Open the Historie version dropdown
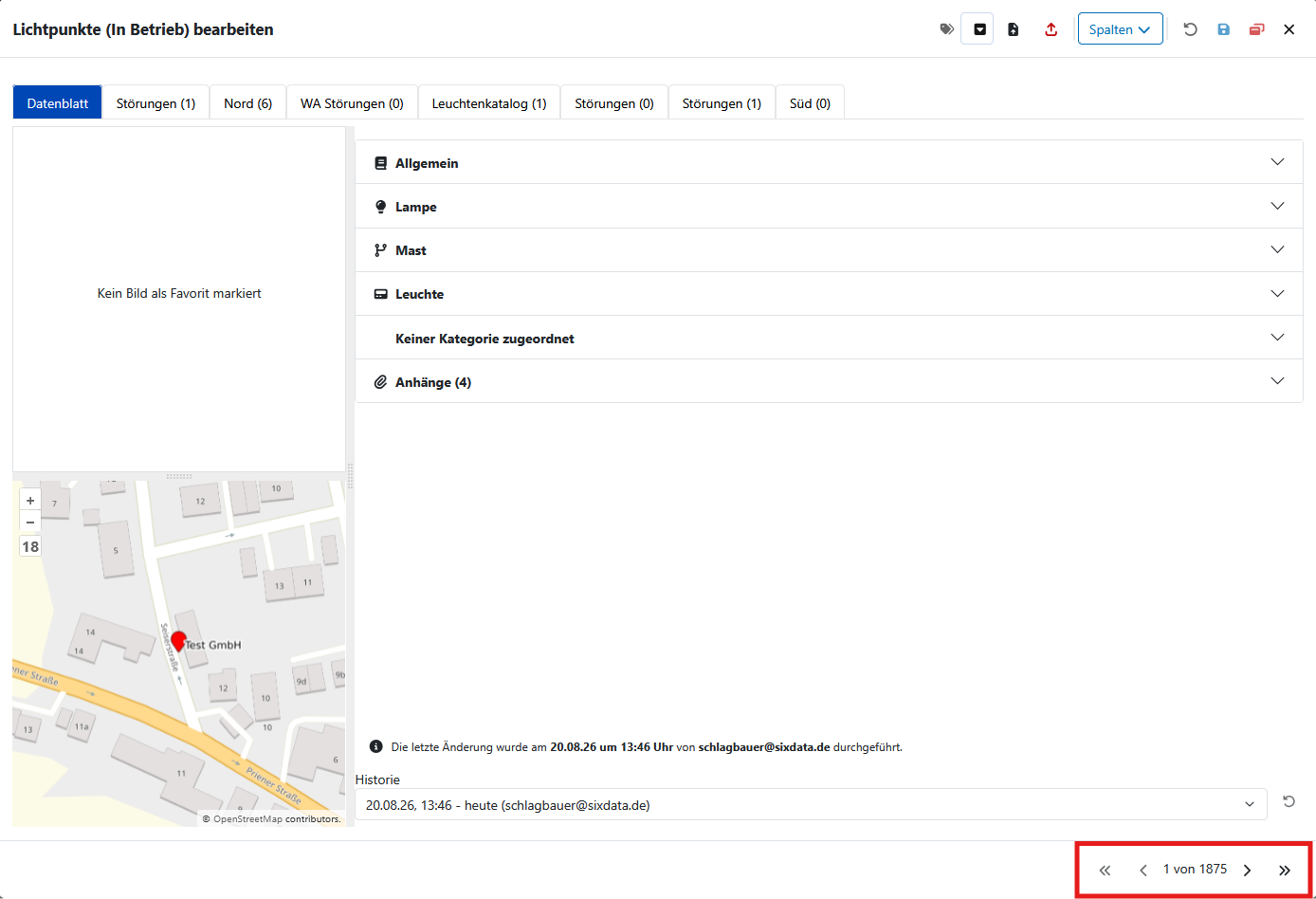The image size is (1316, 899). [811, 804]
